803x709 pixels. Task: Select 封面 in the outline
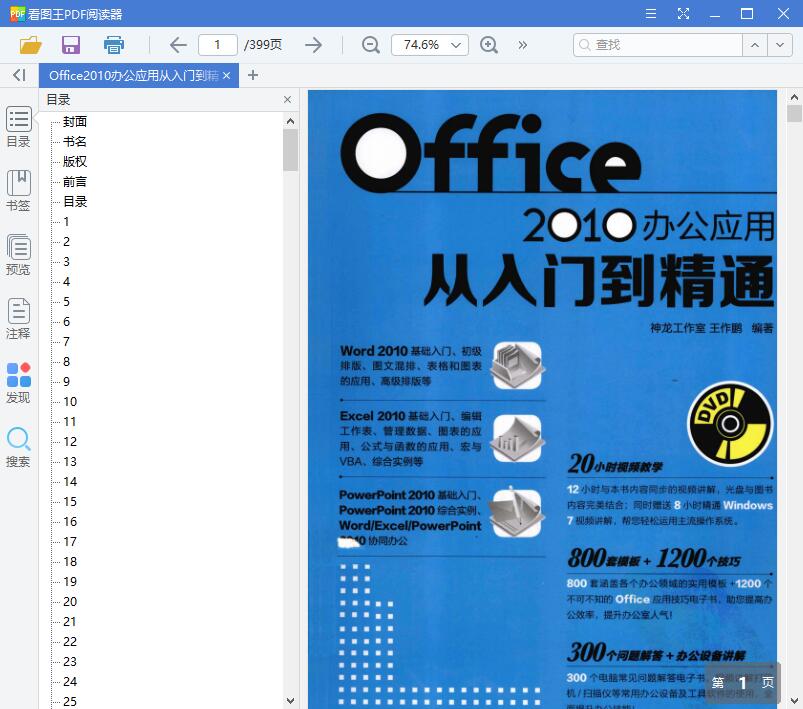[75, 121]
